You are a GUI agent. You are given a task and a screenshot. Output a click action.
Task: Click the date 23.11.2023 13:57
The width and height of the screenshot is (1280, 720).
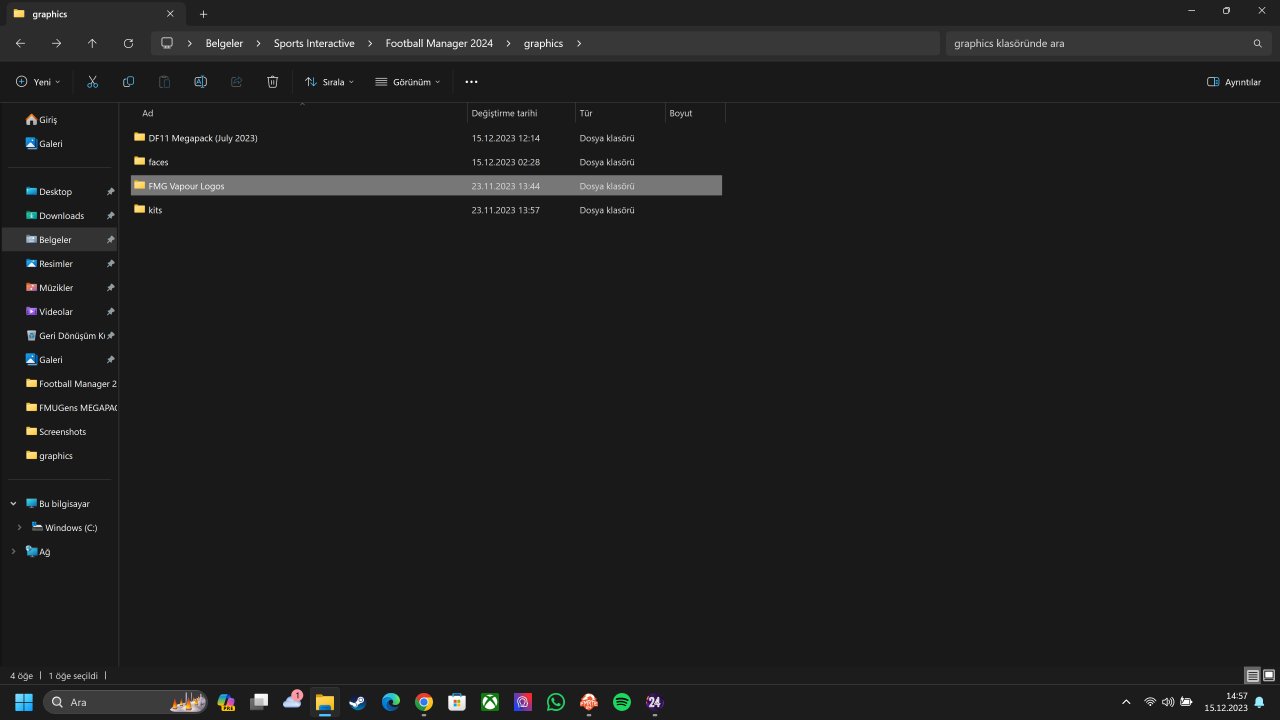tap(506, 210)
